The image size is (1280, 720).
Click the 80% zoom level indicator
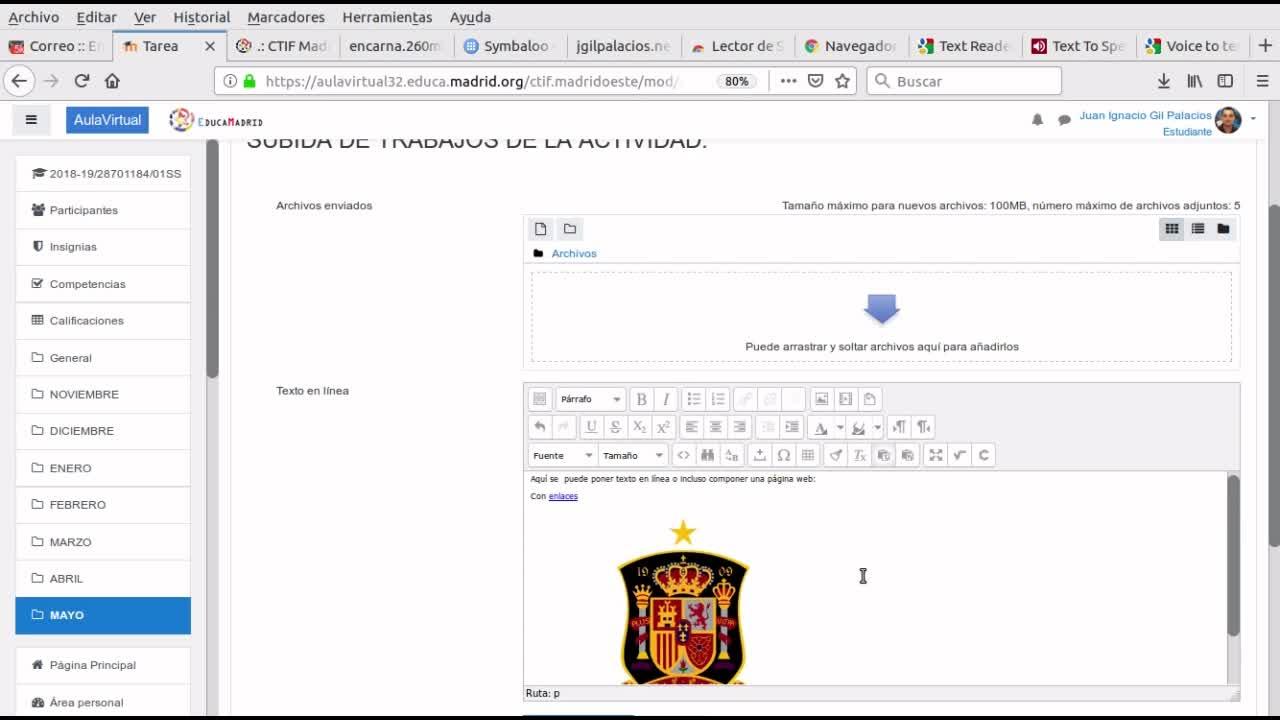click(x=737, y=81)
